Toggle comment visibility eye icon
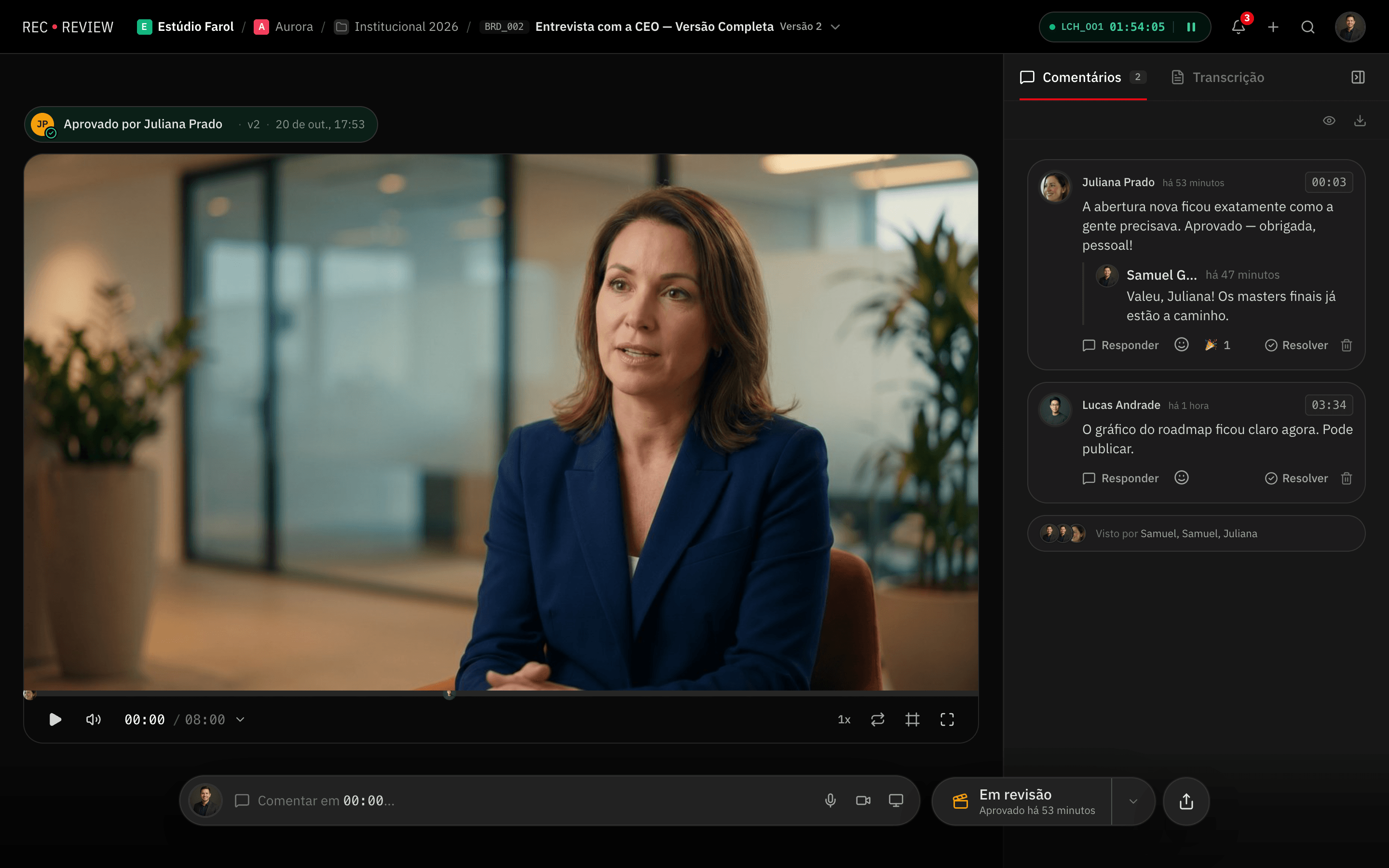1389x868 pixels. [1329, 121]
